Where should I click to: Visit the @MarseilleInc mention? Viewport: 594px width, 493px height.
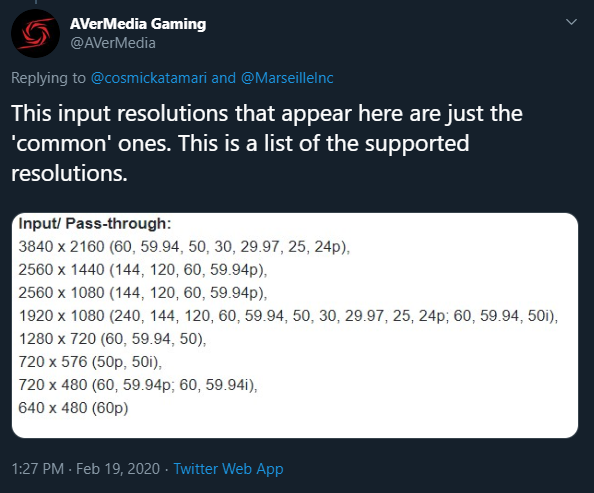pos(287,78)
